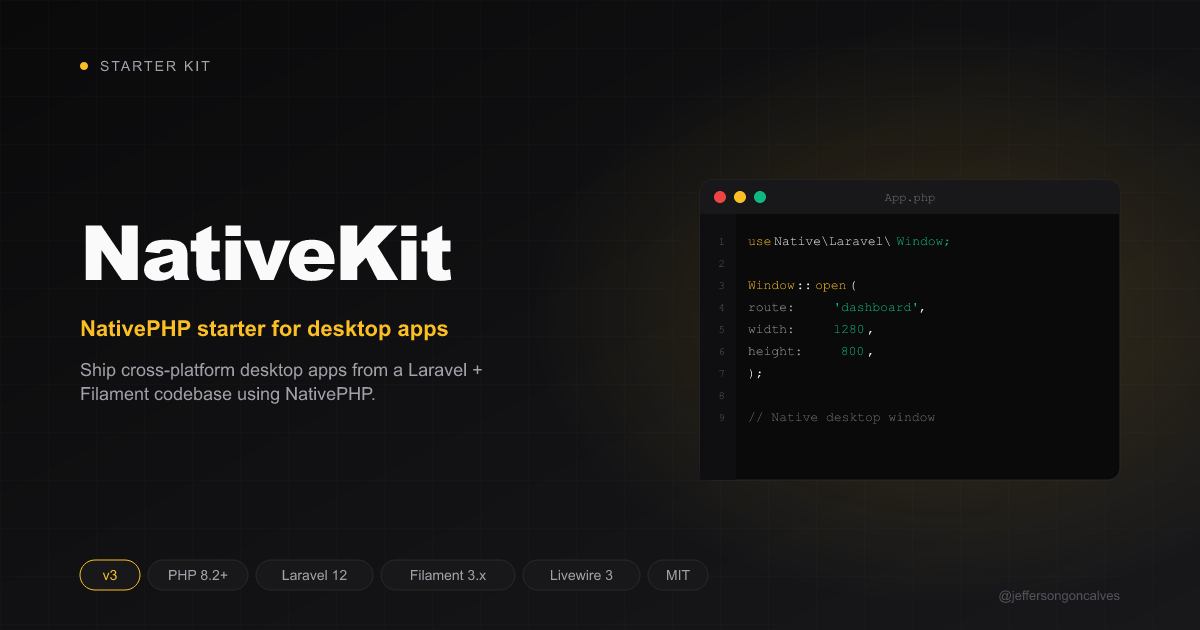
Task: Click the height value 800
Action: point(853,352)
